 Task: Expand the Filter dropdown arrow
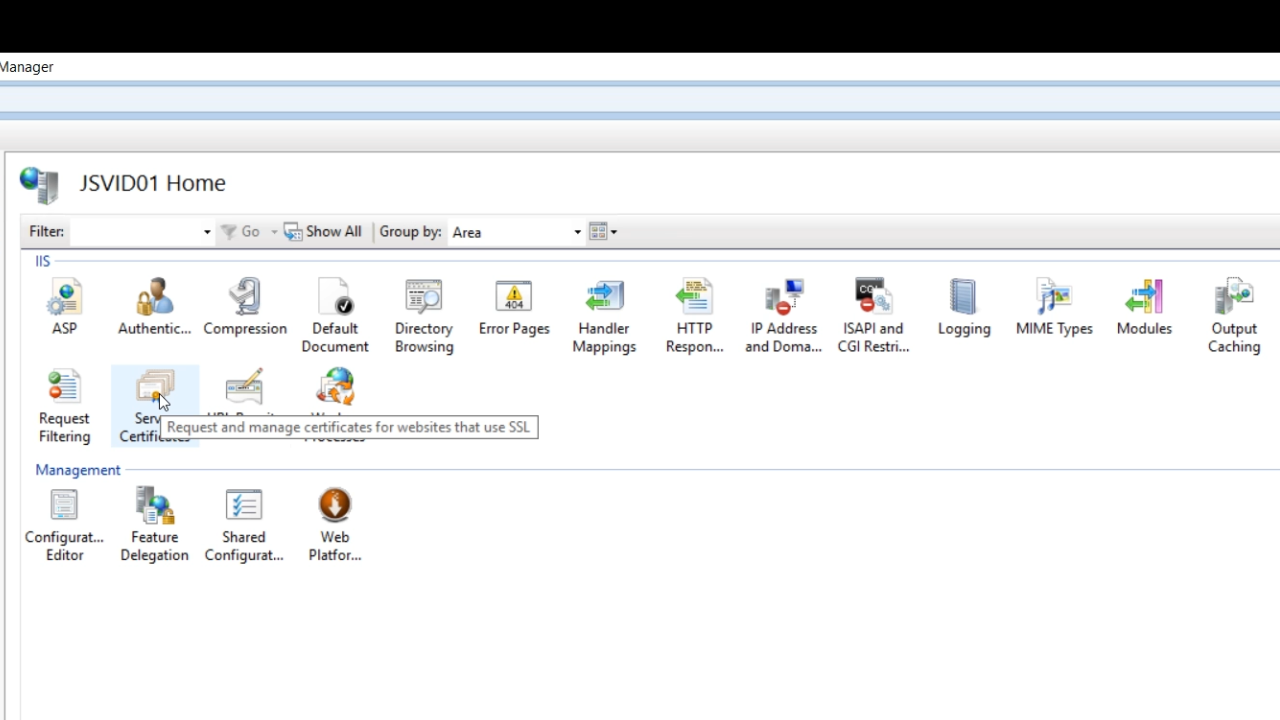207,232
